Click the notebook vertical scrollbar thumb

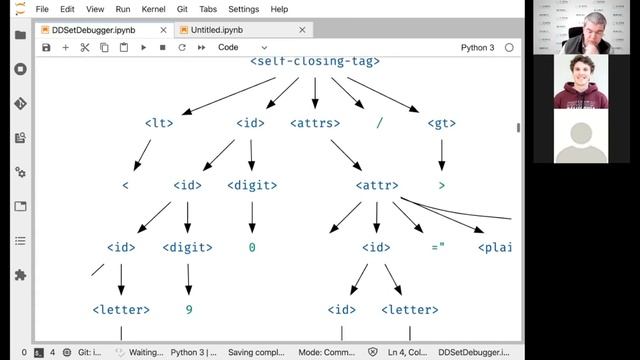pos(518,128)
